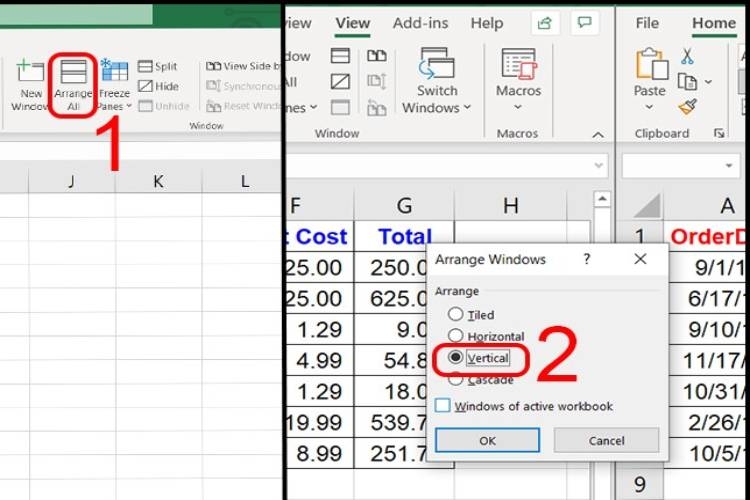750x500 pixels.
Task: Open the Help ribbon tab
Action: pos(486,23)
